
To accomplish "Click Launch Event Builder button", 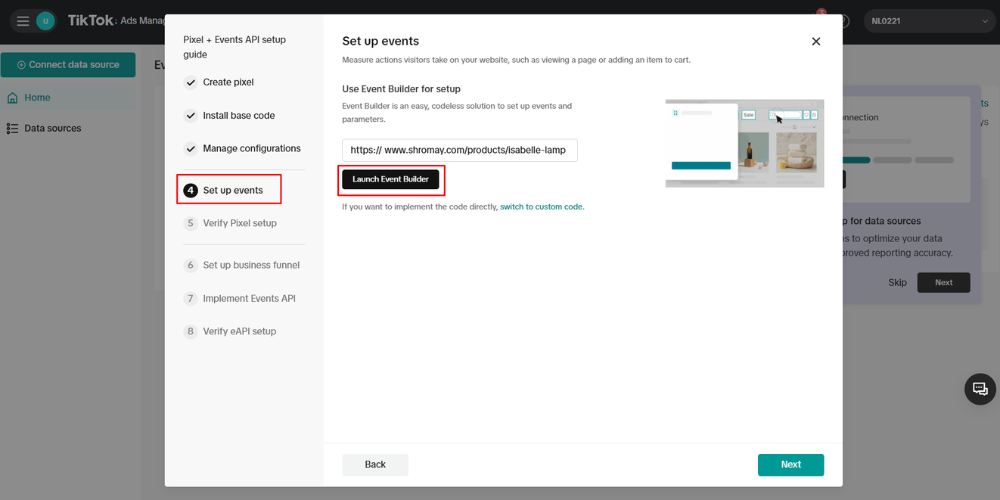I will (390, 179).
